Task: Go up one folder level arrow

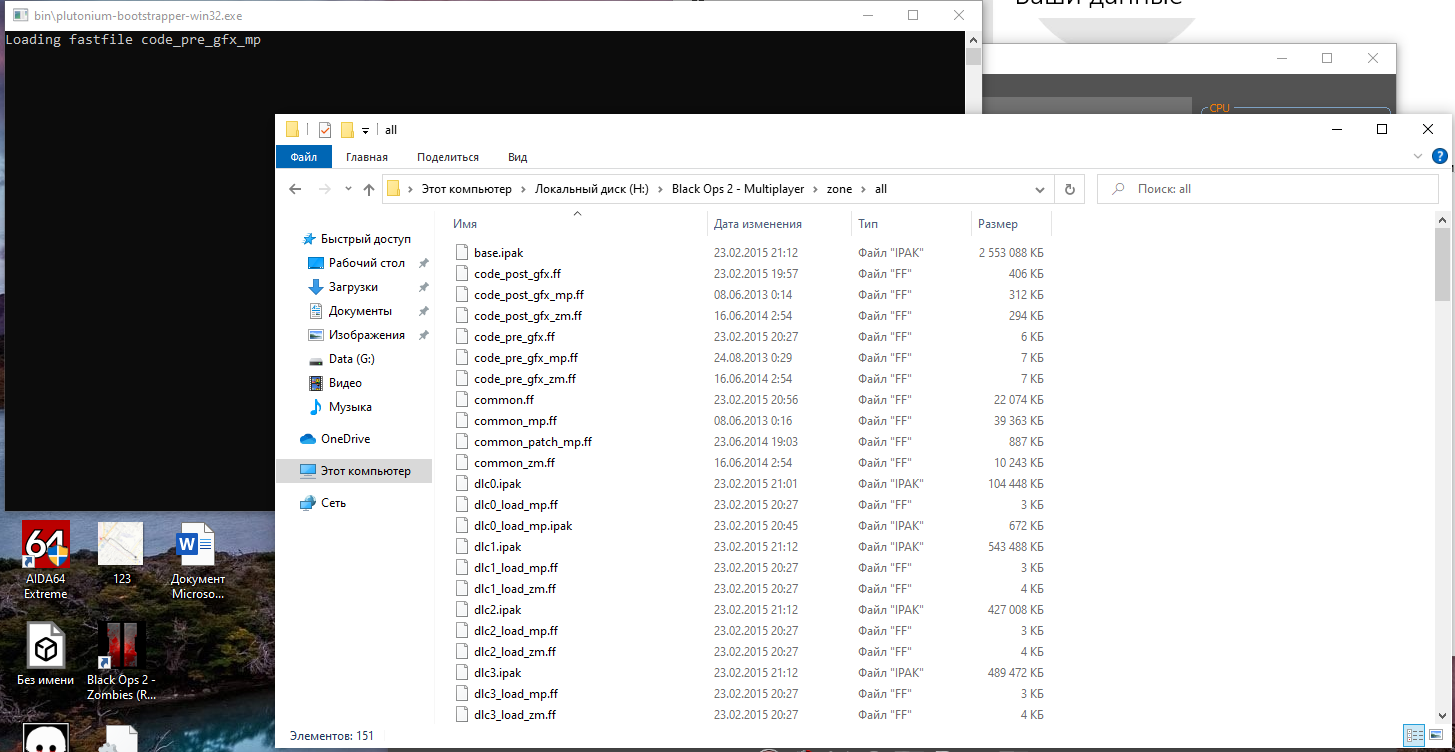Action: [x=369, y=189]
